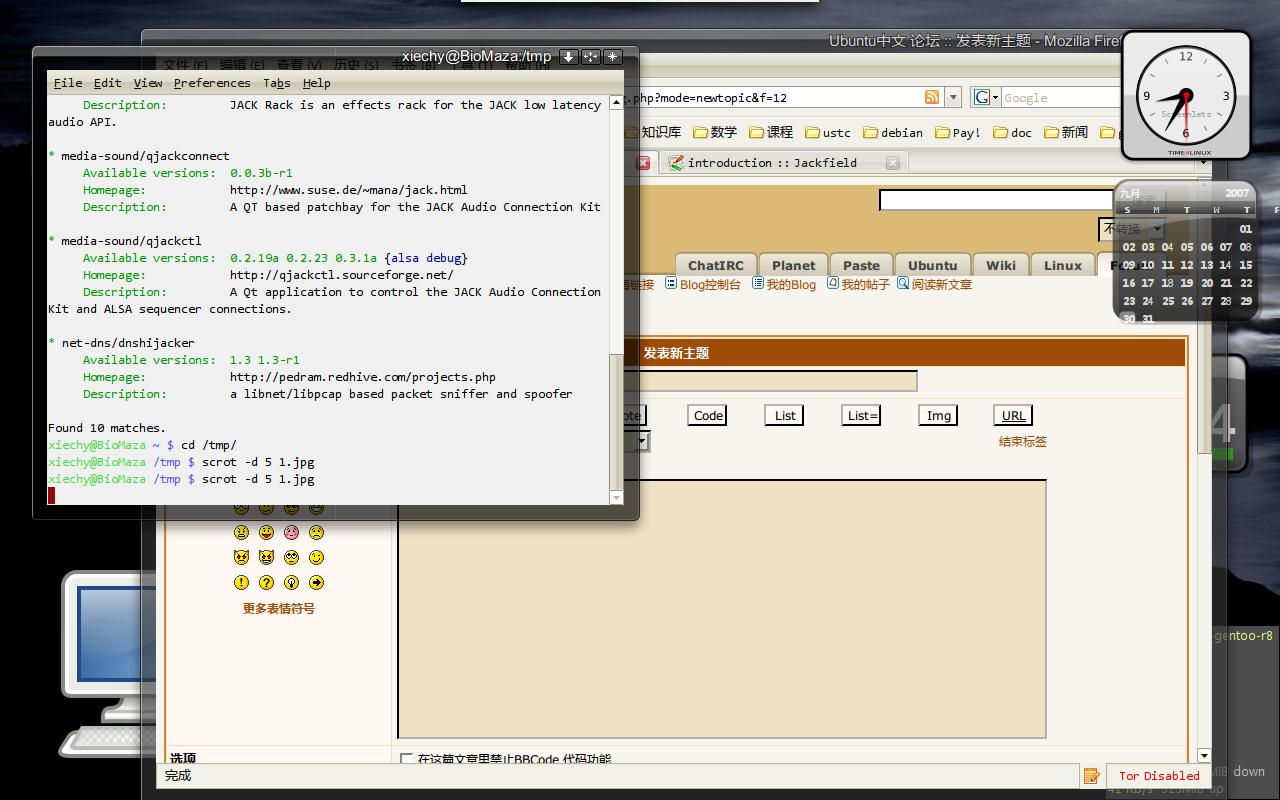Open the terminal Help menu
1280x800 pixels.
(x=317, y=83)
